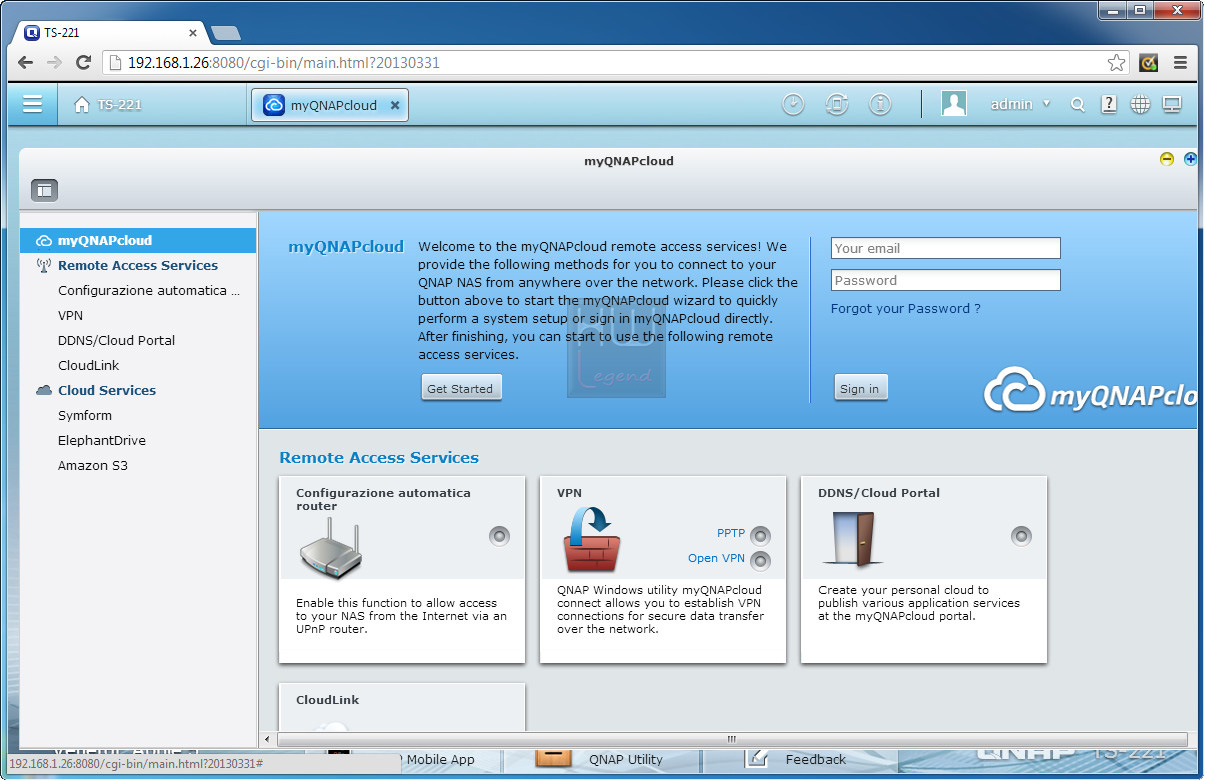The width and height of the screenshot is (1205, 781).
Task: Click the Chrome bookmark star icon
Action: click(1116, 62)
